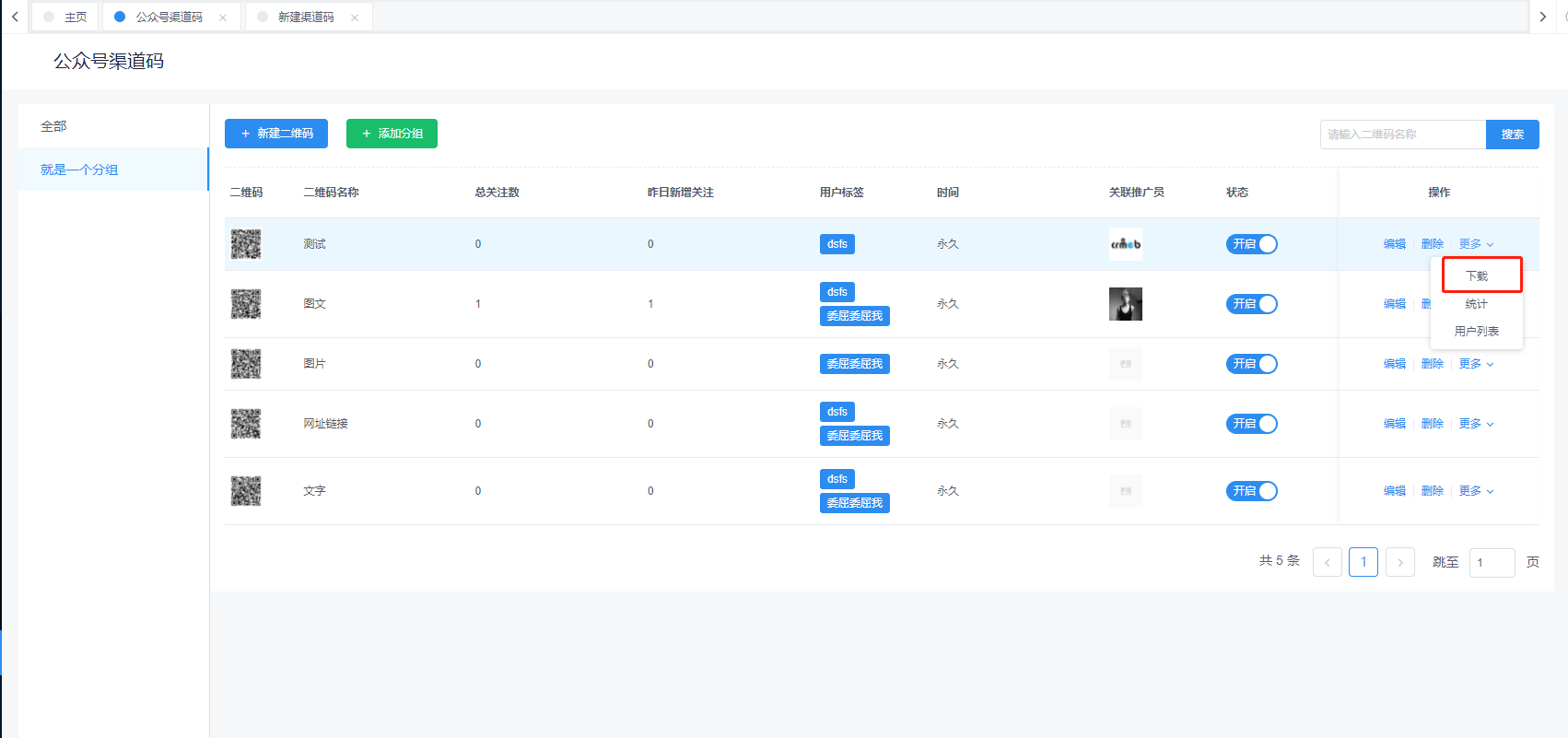Viewport: 1568px width, 738px height.
Task: Toggle the 开启 switch for 测试
Action: (x=1251, y=244)
